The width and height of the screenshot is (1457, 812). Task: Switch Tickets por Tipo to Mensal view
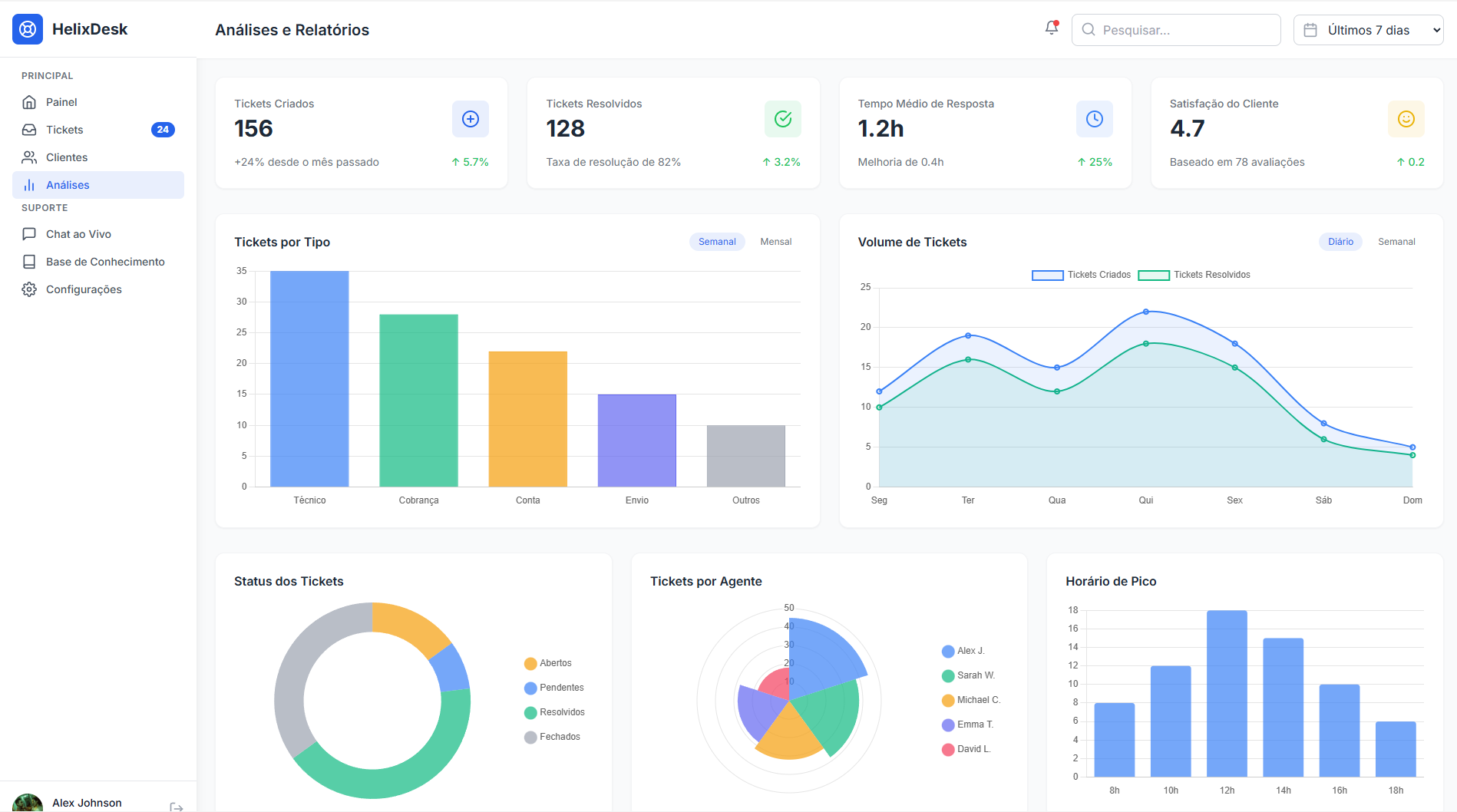tap(775, 241)
